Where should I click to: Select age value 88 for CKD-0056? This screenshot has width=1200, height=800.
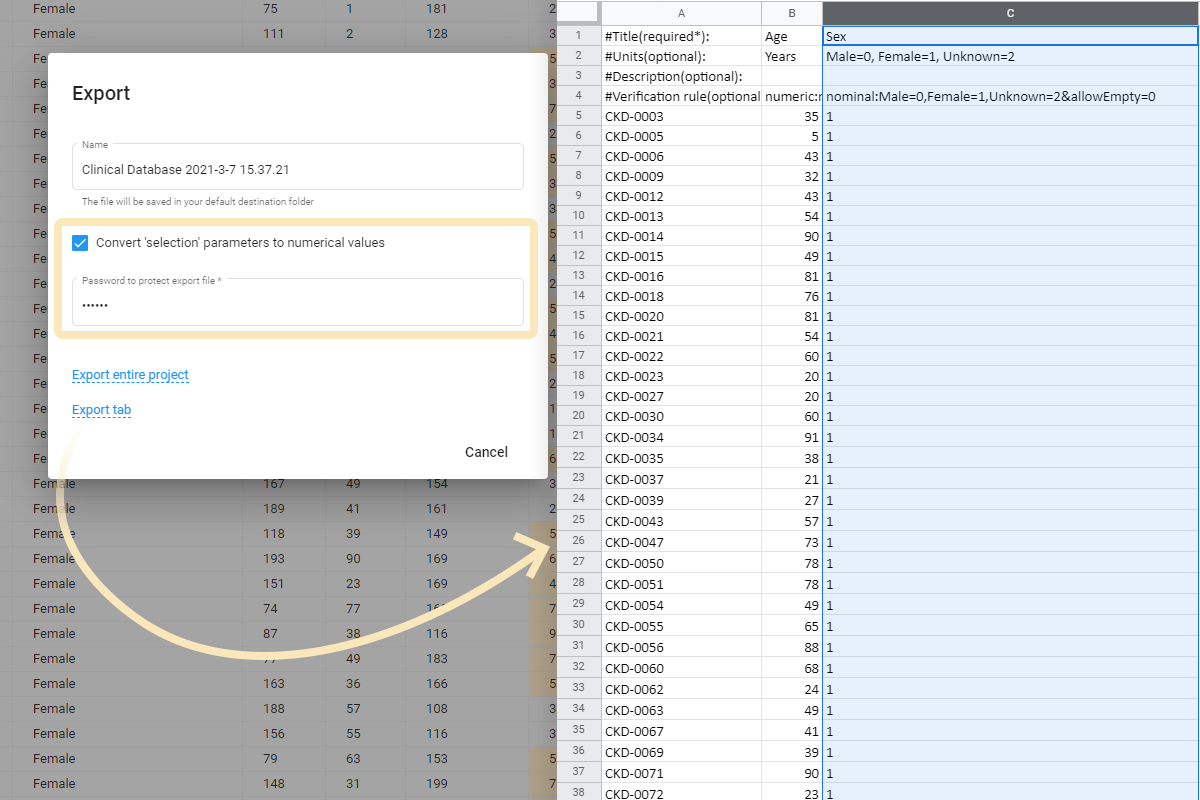[792, 647]
